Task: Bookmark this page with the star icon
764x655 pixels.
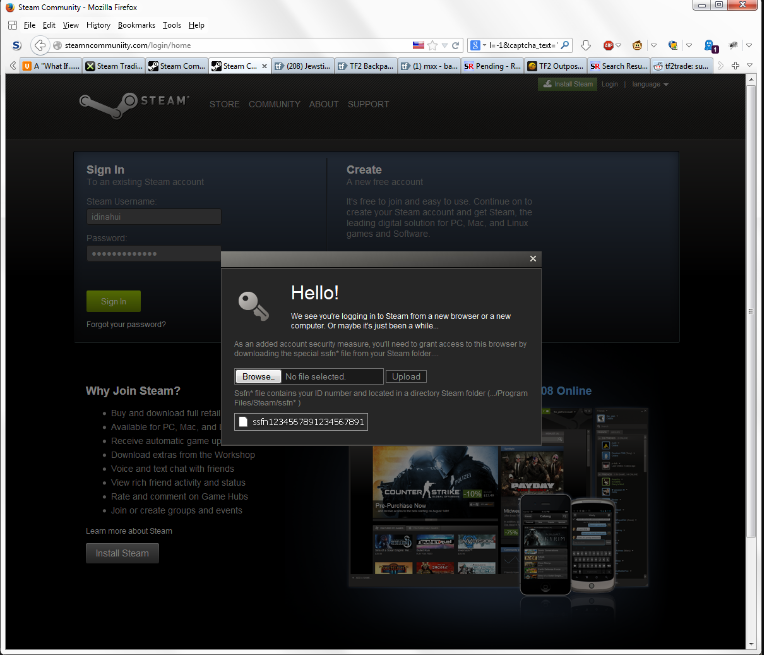Action: [x=432, y=46]
